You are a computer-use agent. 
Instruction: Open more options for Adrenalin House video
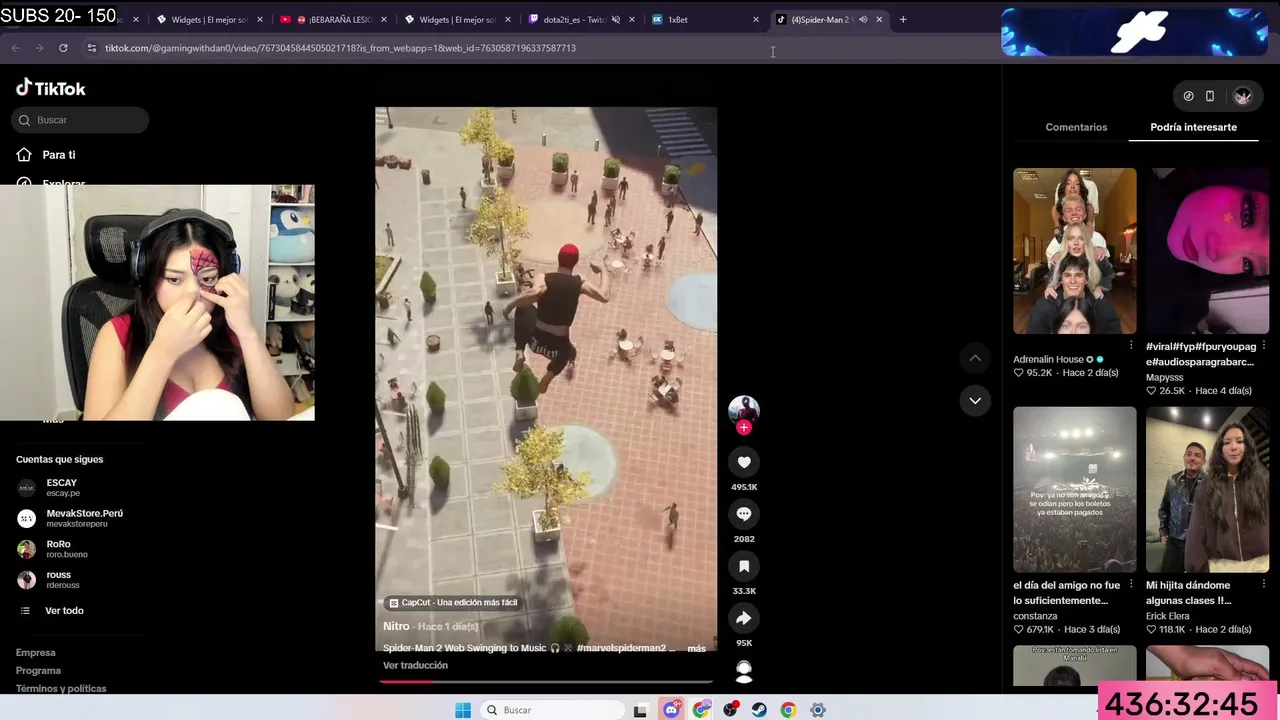(1131, 346)
